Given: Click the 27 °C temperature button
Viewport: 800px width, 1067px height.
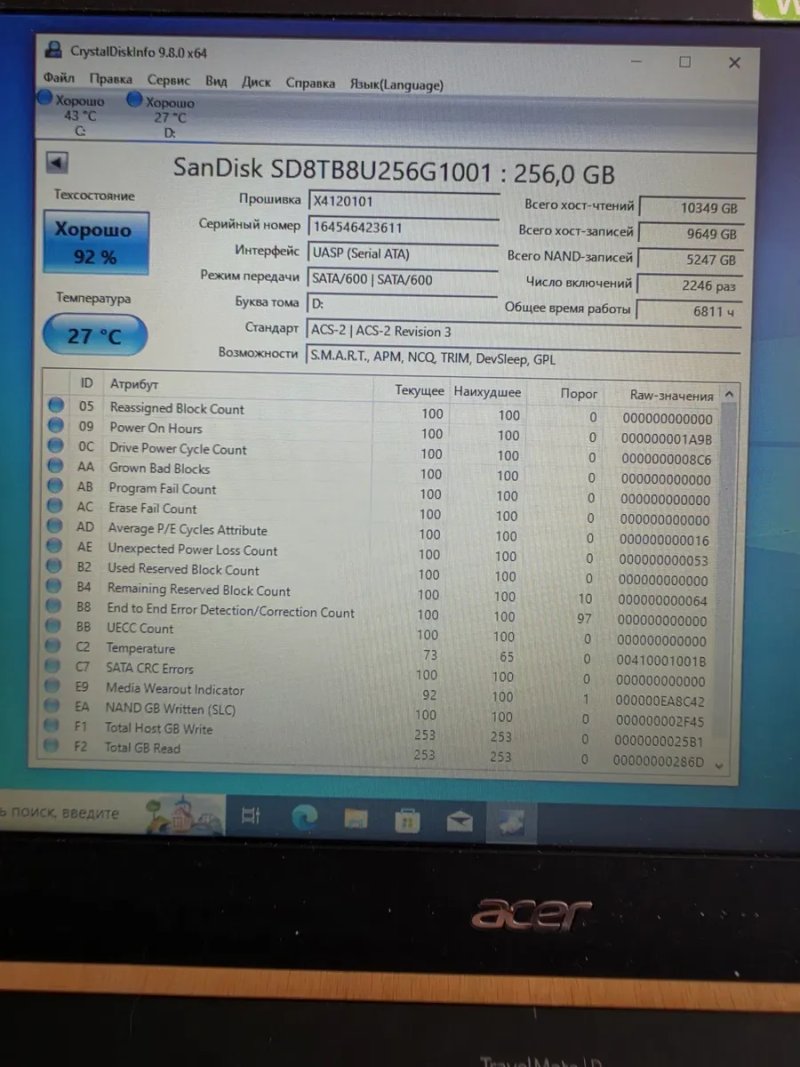Looking at the screenshot, I should [95, 335].
